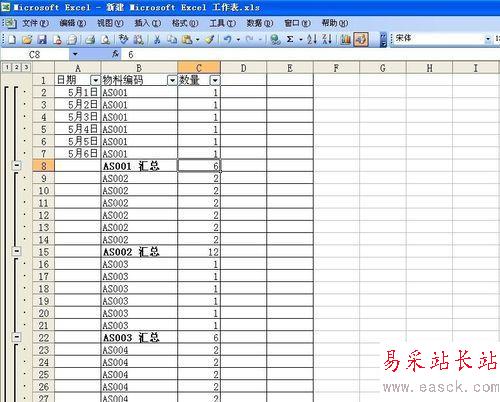Open the 日期 filter dropdown
The width and height of the screenshot is (500, 402).
pos(95,80)
